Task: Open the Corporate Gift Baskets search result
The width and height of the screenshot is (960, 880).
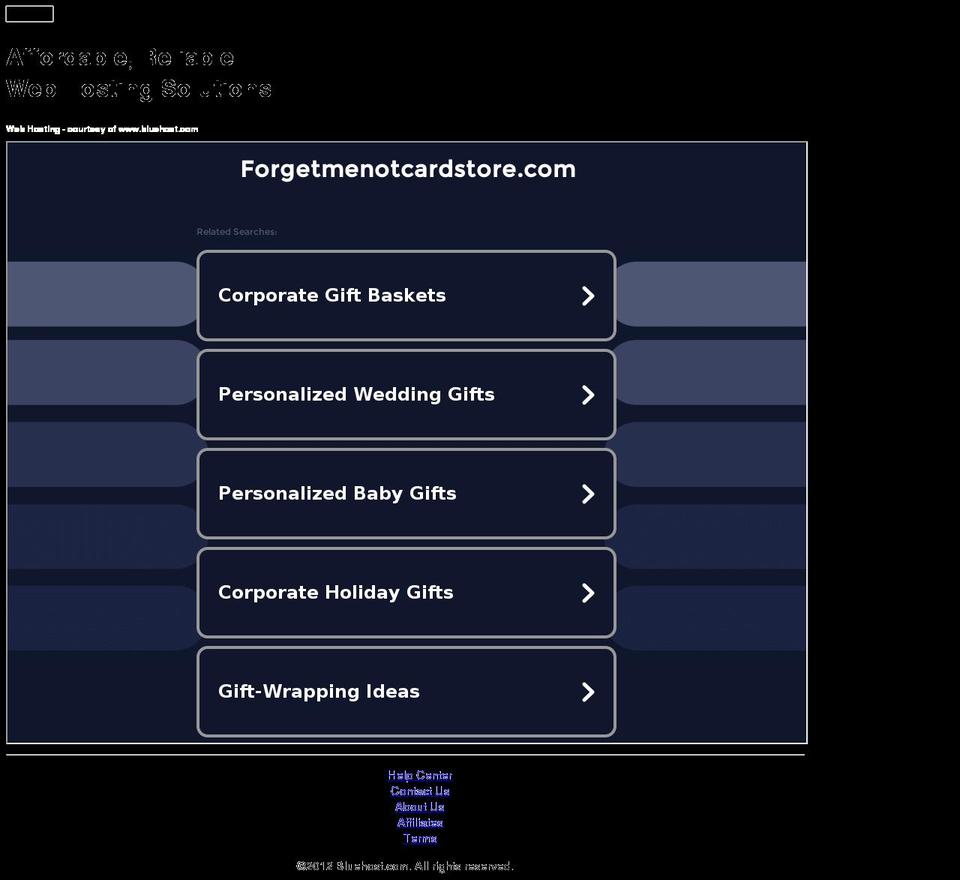Action: [406, 295]
